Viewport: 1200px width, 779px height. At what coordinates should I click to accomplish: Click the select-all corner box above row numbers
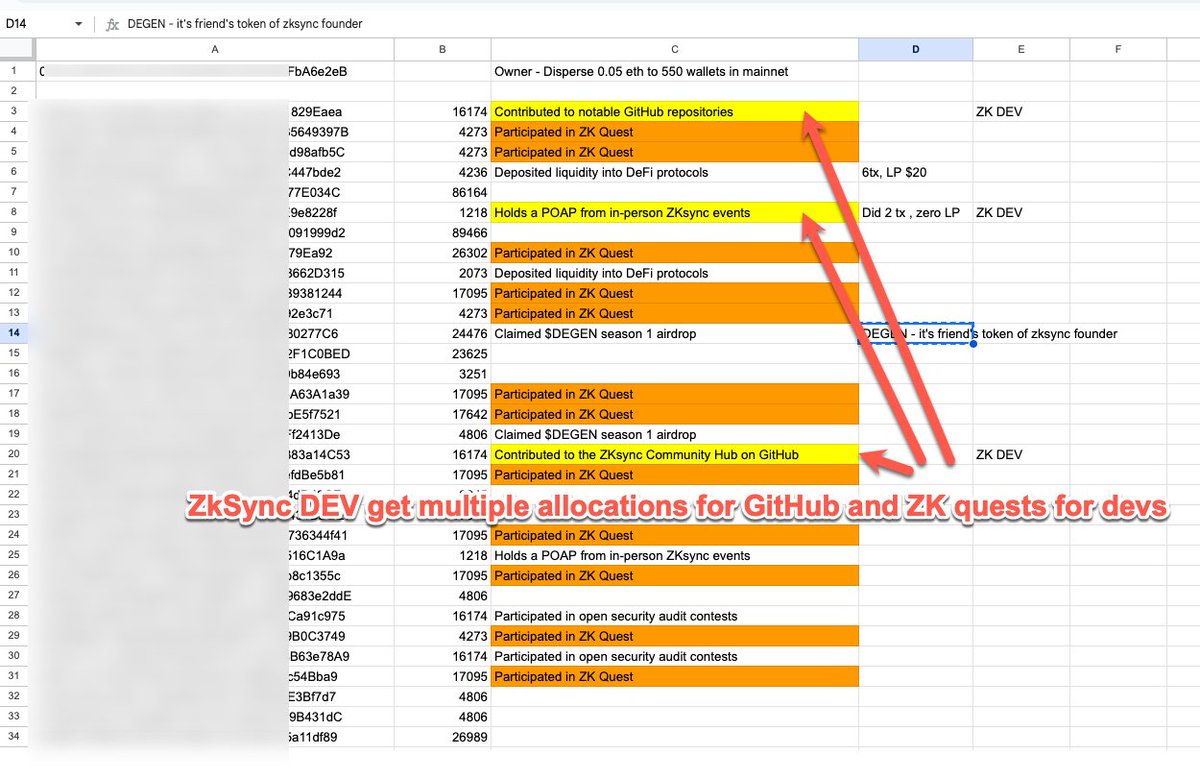15,48
